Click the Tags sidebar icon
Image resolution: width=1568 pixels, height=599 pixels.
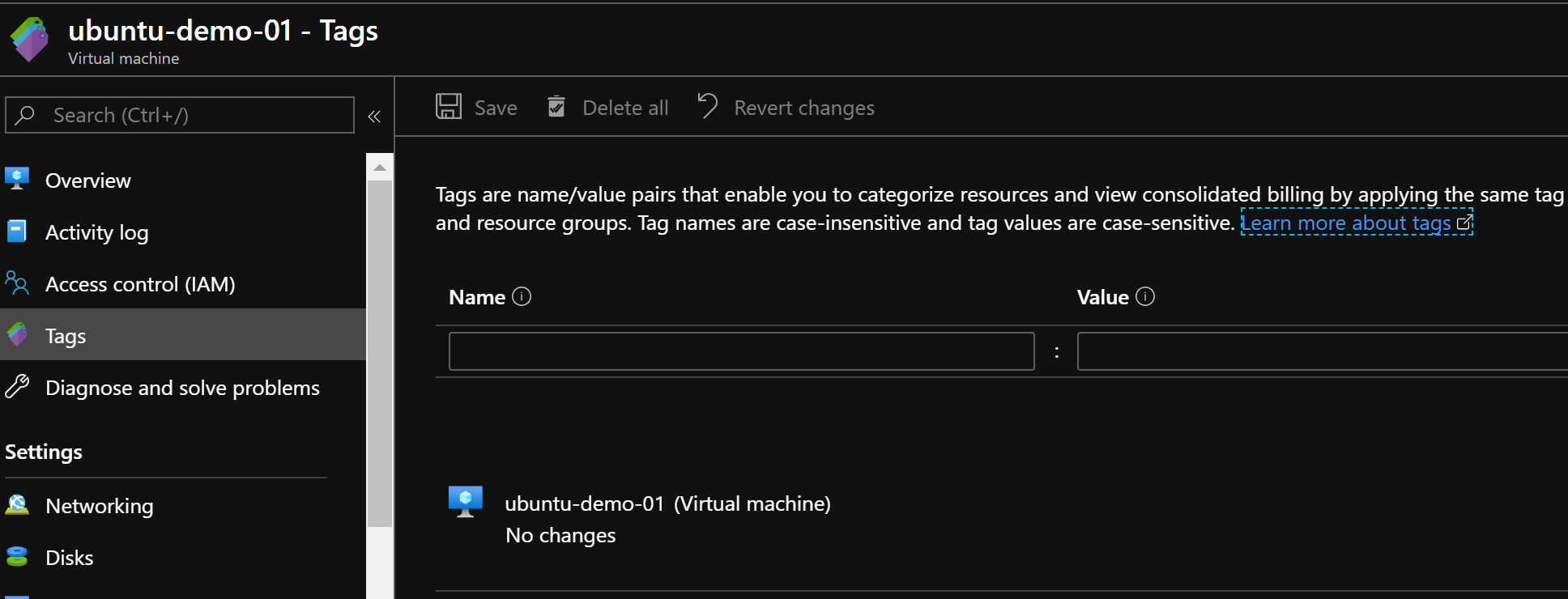17,334
